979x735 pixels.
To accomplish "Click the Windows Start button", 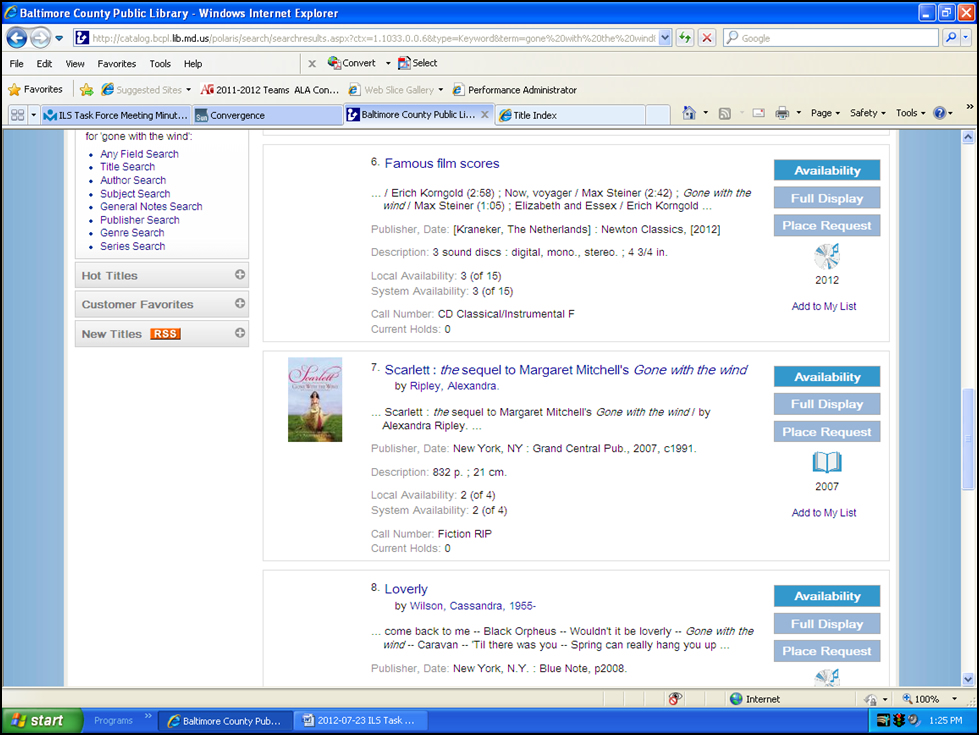I will coord(42,721).
